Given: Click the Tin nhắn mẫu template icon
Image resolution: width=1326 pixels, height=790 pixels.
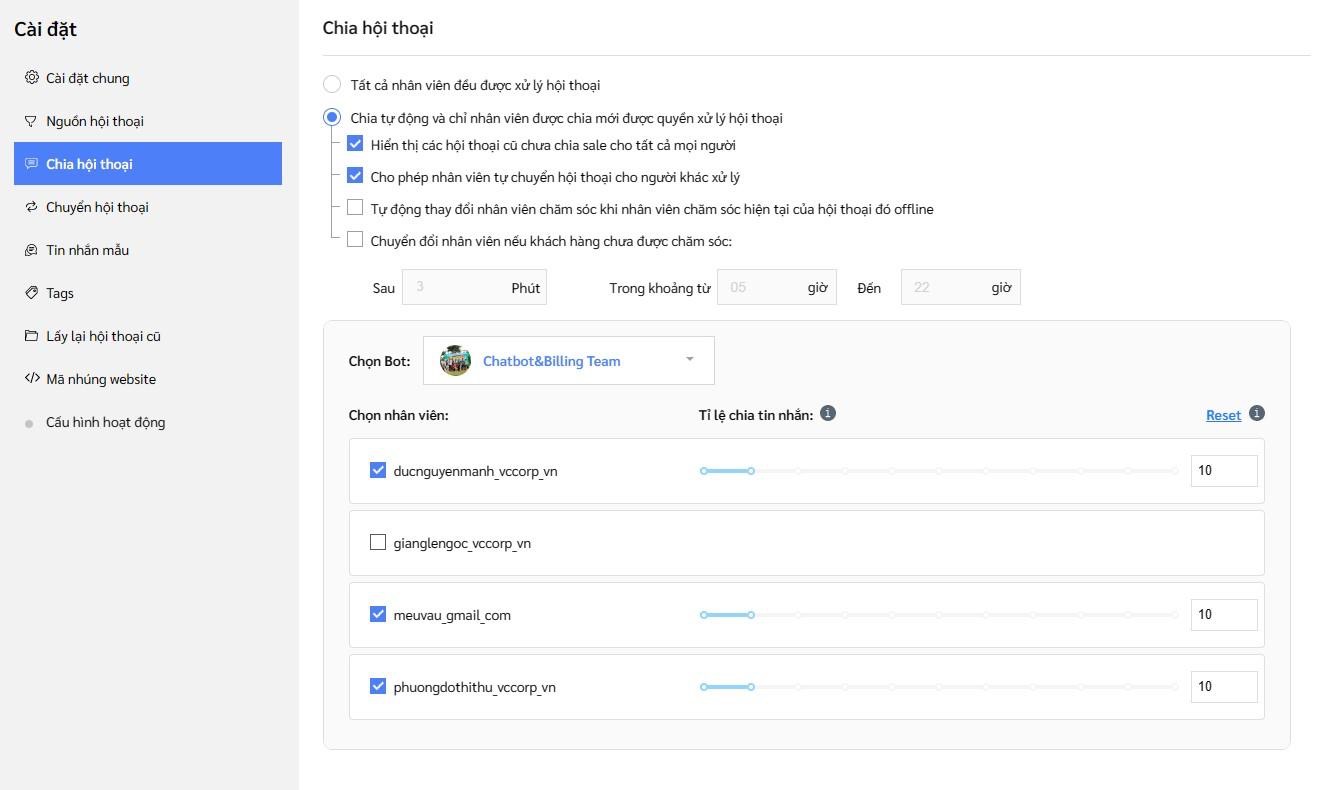Looking at the screenshot, I should click(x=31, y=250).
